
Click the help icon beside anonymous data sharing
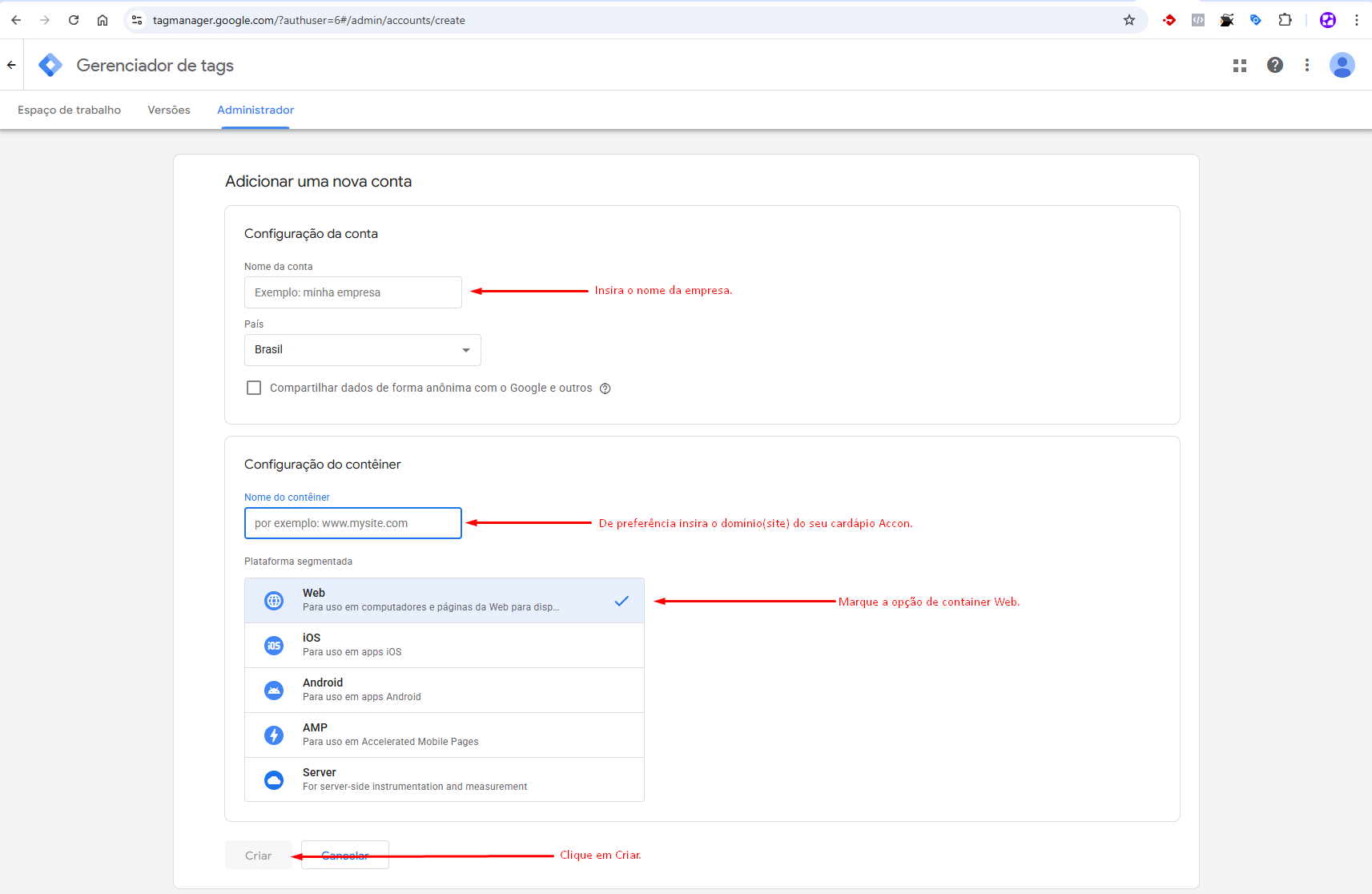(606, 389)
